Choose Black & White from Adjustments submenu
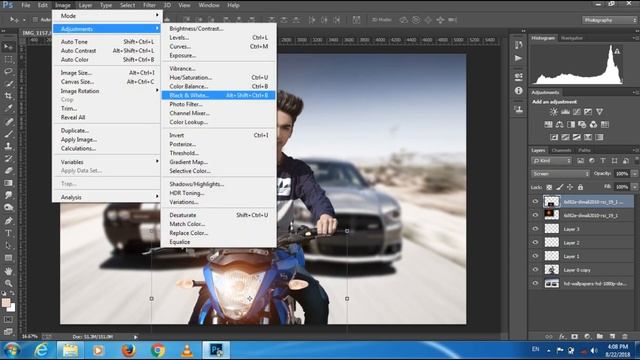 218,95
